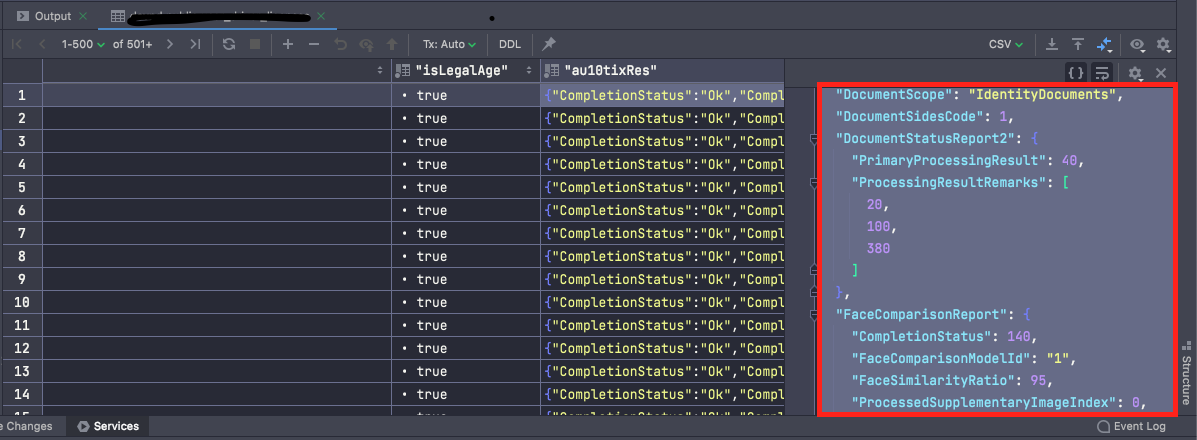
Task: Open the Tx: Auto transaction mode dropdown
Action: coord(449,44)
